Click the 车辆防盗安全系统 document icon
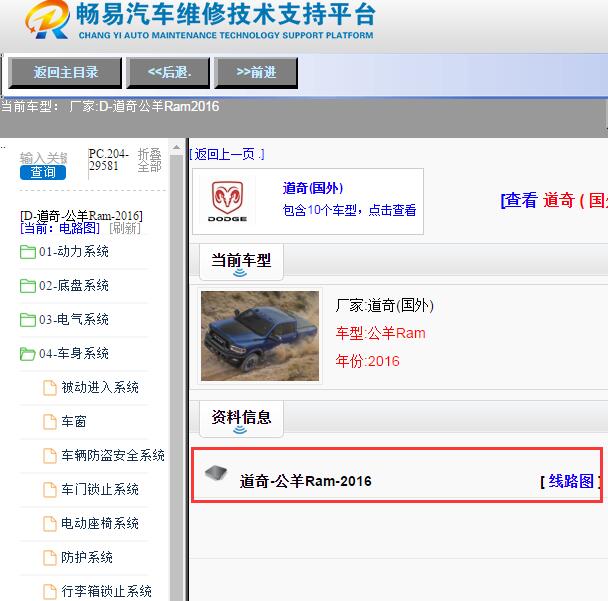 [50, 456]
